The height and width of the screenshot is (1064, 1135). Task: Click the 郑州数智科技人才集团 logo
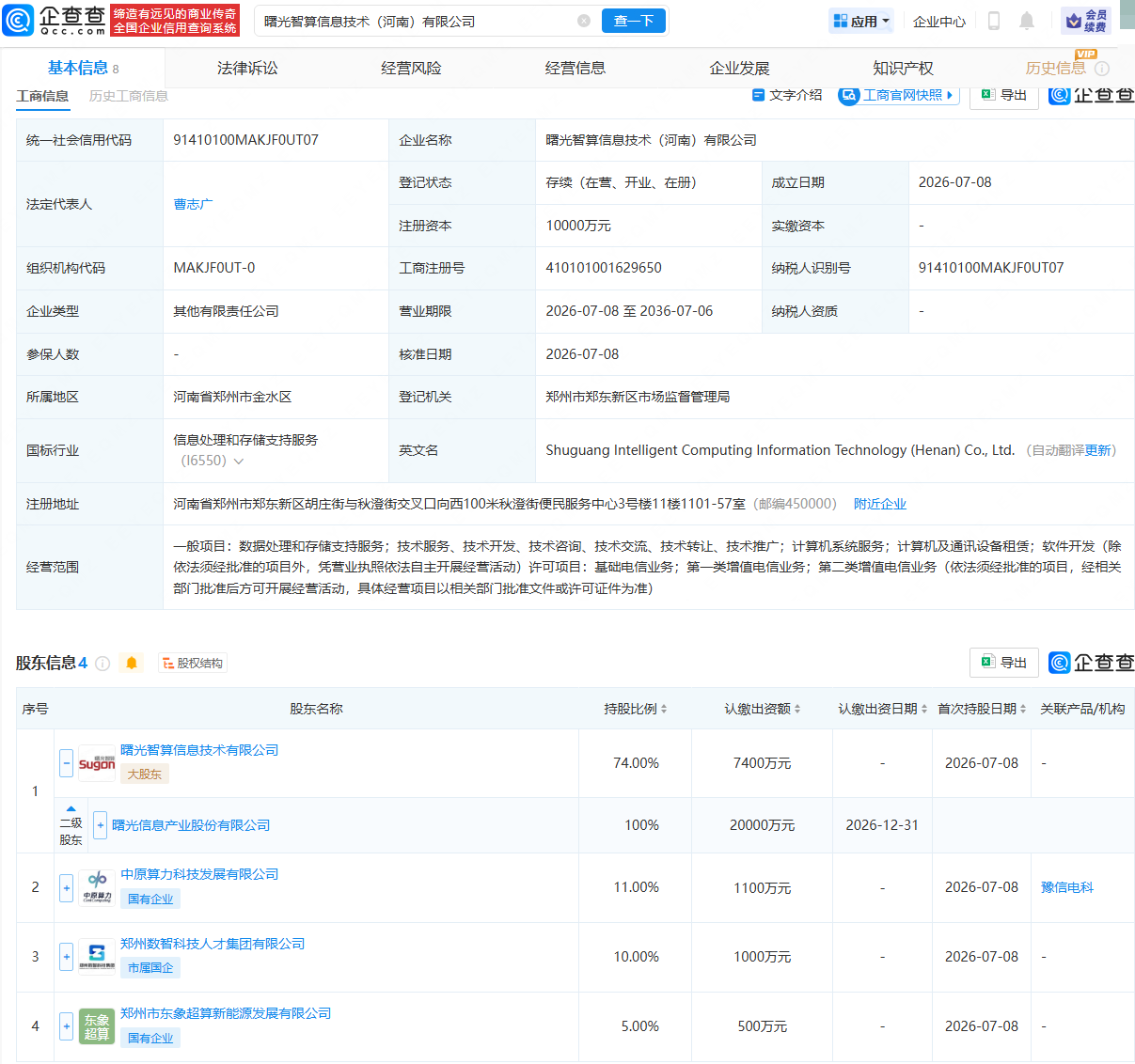pyautogui.click(x=97, y=957)
